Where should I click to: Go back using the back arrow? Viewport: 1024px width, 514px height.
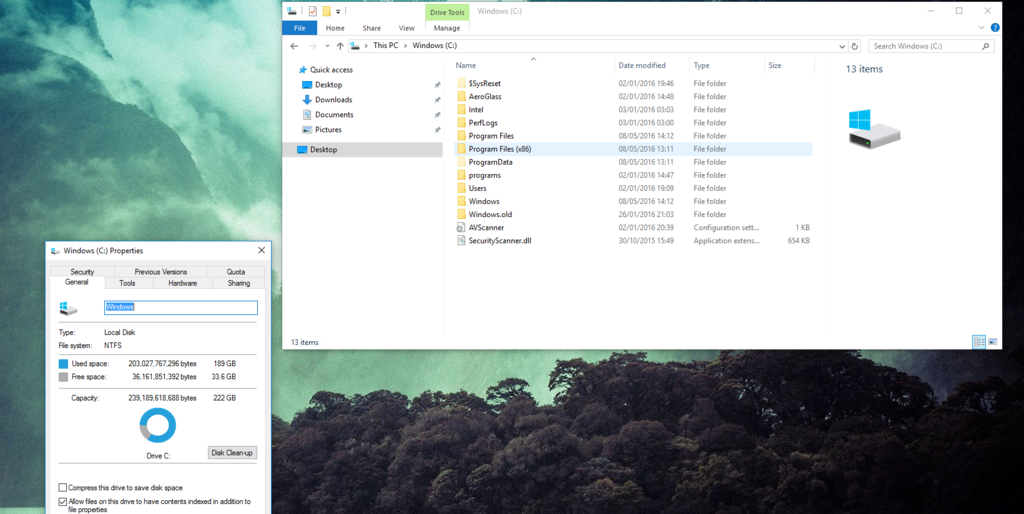click(295, 46)
